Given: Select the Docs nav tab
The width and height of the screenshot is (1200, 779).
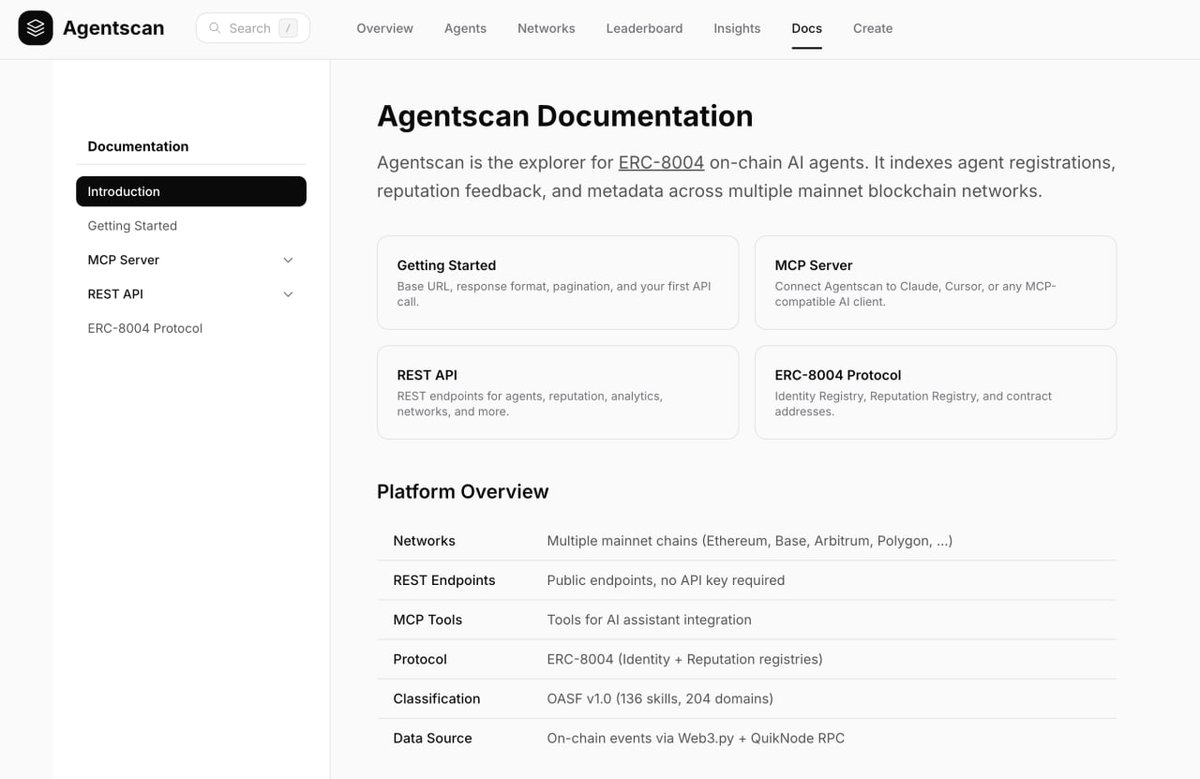Looking at the screenshot, I should (x=807, y=28).
